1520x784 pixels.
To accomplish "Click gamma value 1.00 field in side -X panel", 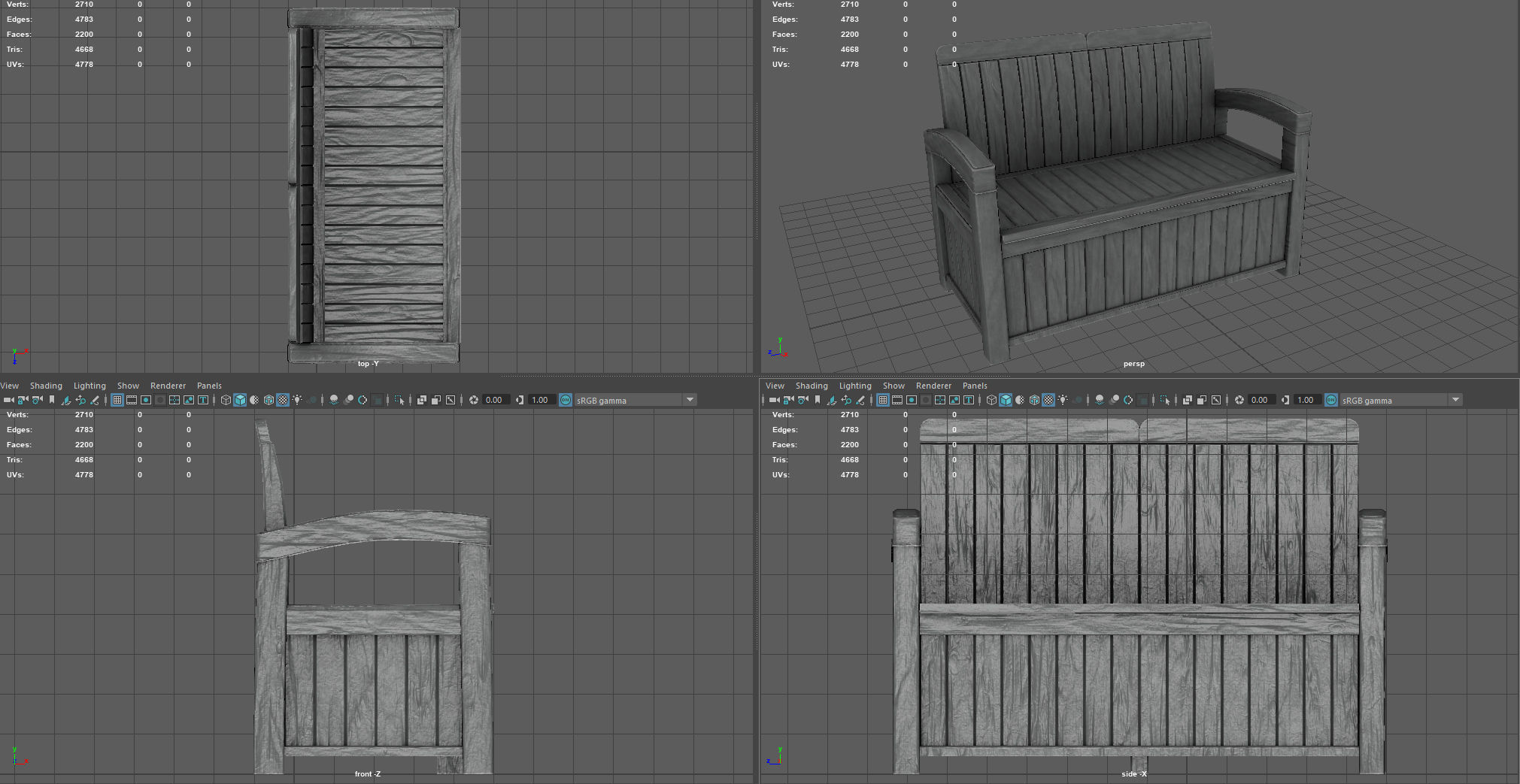I will click(x=1307, y=400).
